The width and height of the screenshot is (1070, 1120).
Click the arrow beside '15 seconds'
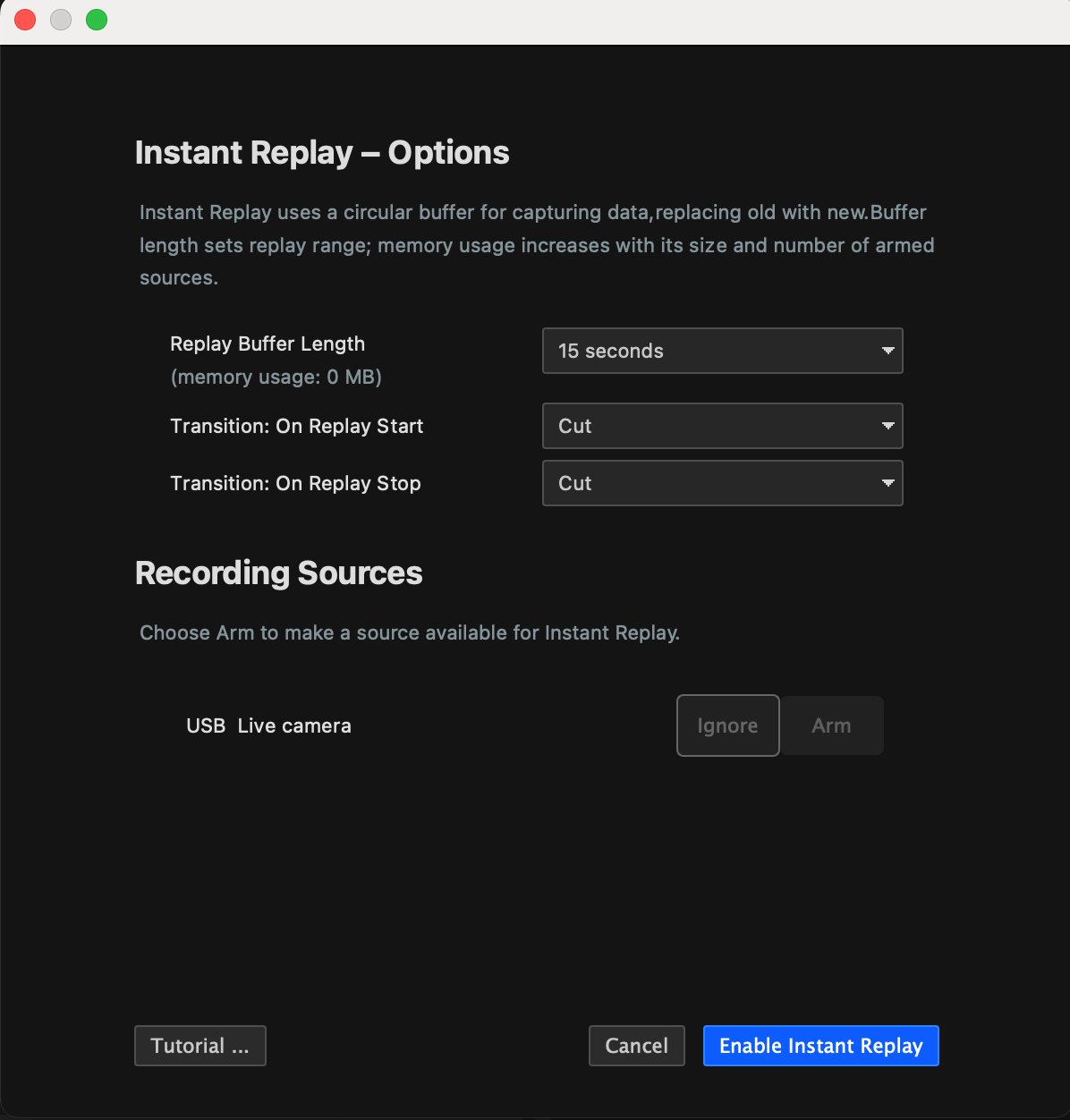point(887,351)
